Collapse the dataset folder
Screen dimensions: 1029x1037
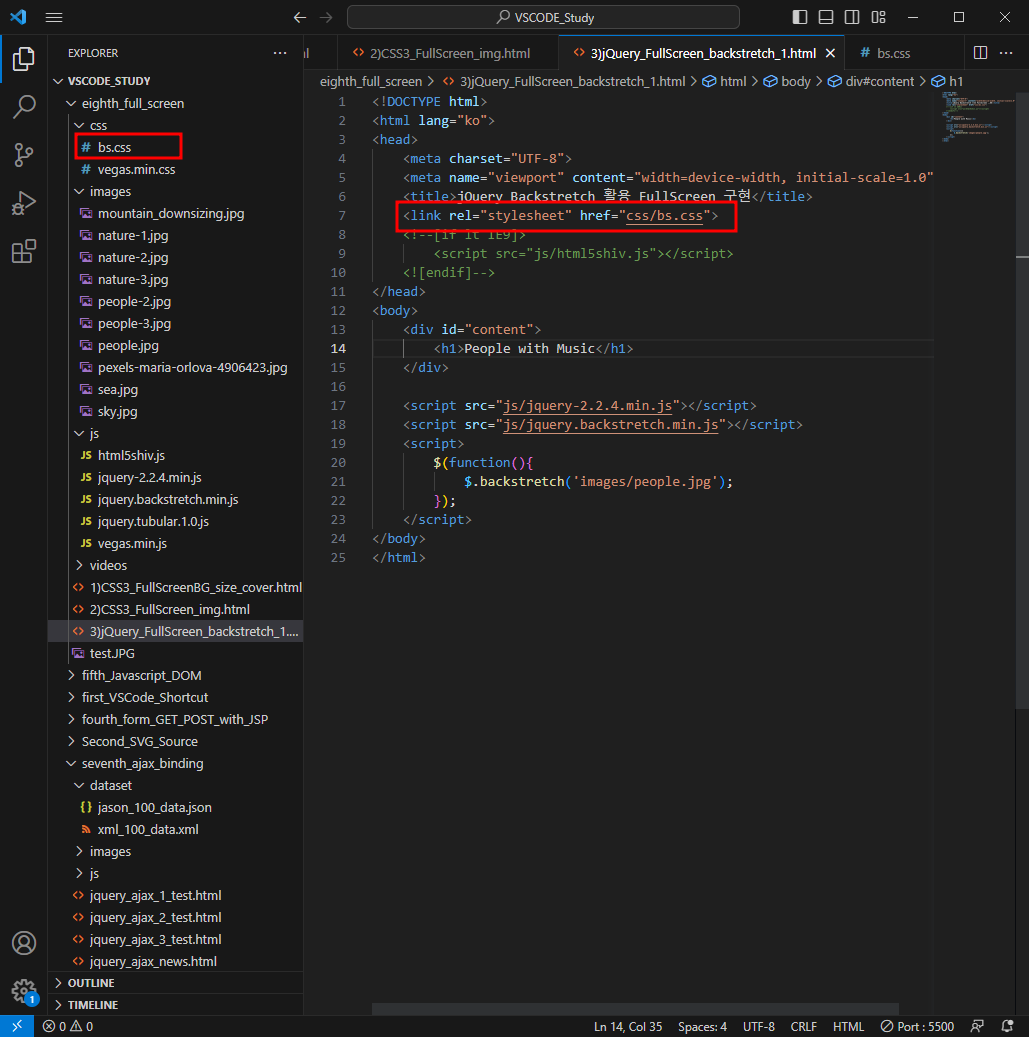coord(175,785)
